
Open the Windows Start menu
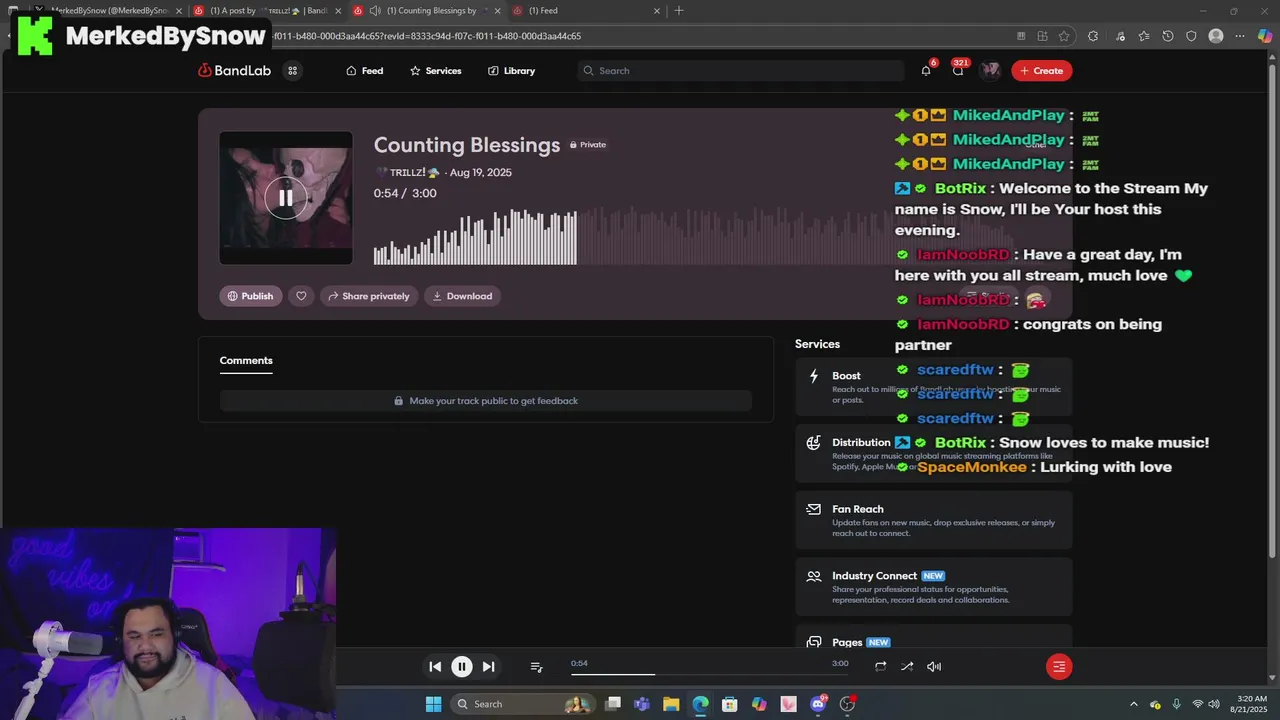(x=433, y=704)
